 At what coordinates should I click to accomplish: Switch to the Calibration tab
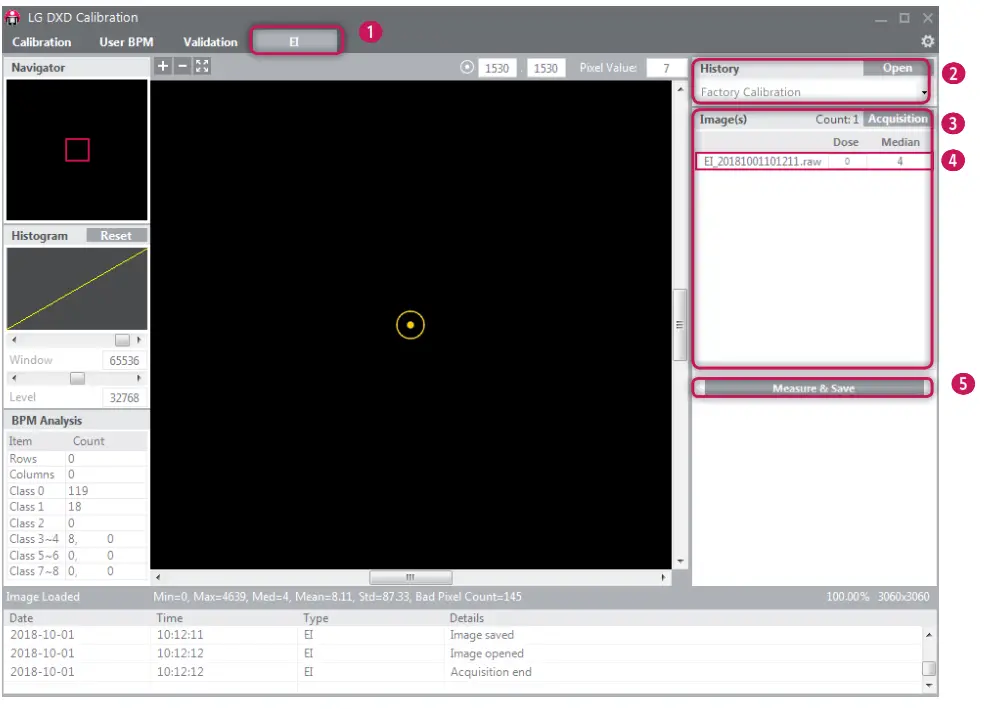tap(42, 42)
